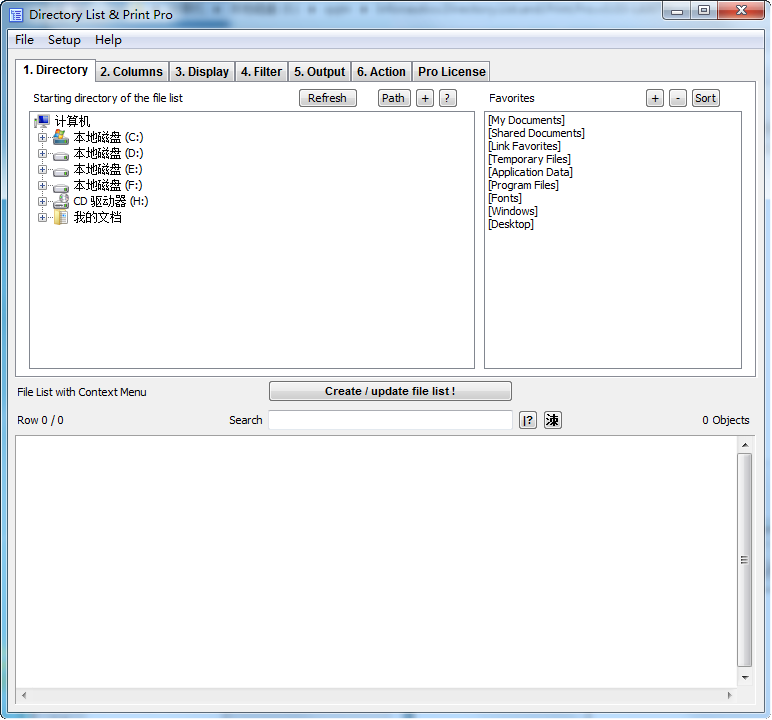Expand the 本地磁盘 (E:) node

point(42,169)
